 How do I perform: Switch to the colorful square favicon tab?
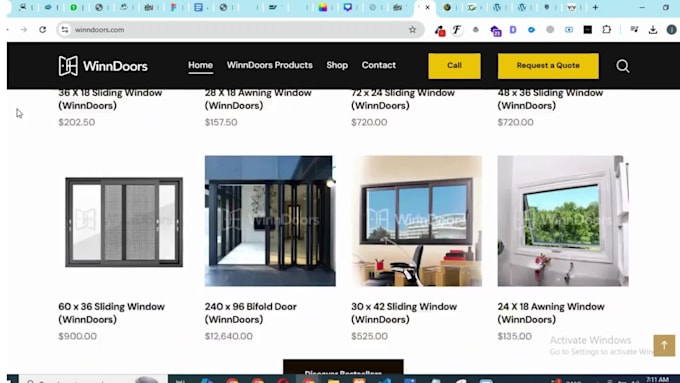click(323, 7)
